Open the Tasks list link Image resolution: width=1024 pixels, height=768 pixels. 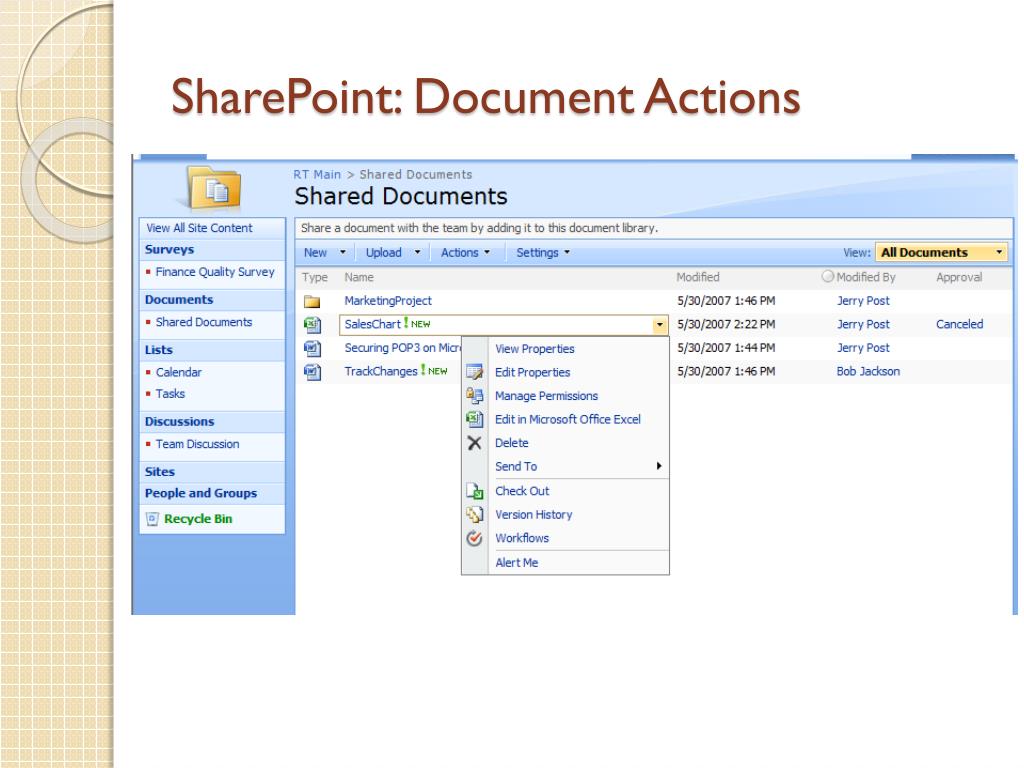(x=170, y=394)
